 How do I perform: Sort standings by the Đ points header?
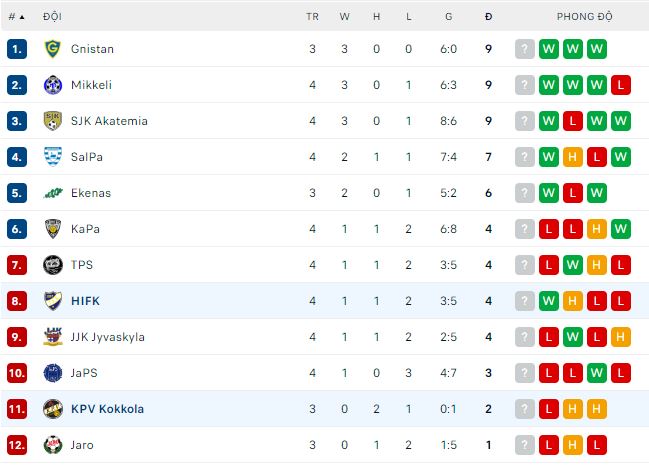click(488, 17)
